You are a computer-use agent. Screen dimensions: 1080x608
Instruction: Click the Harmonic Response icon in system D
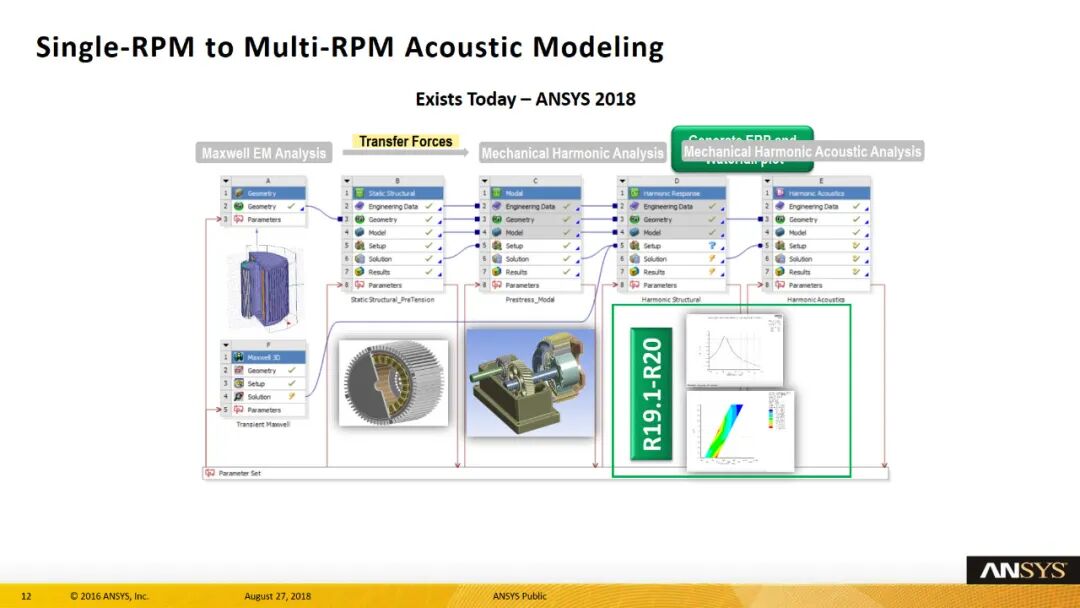634,193
